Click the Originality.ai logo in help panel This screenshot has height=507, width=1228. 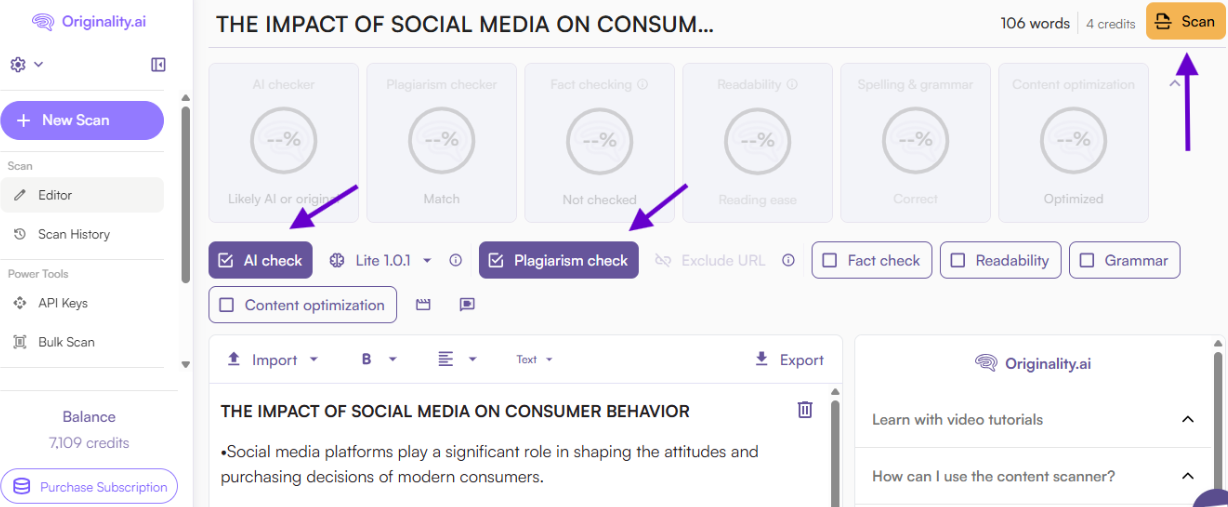tap(1033, 364)
